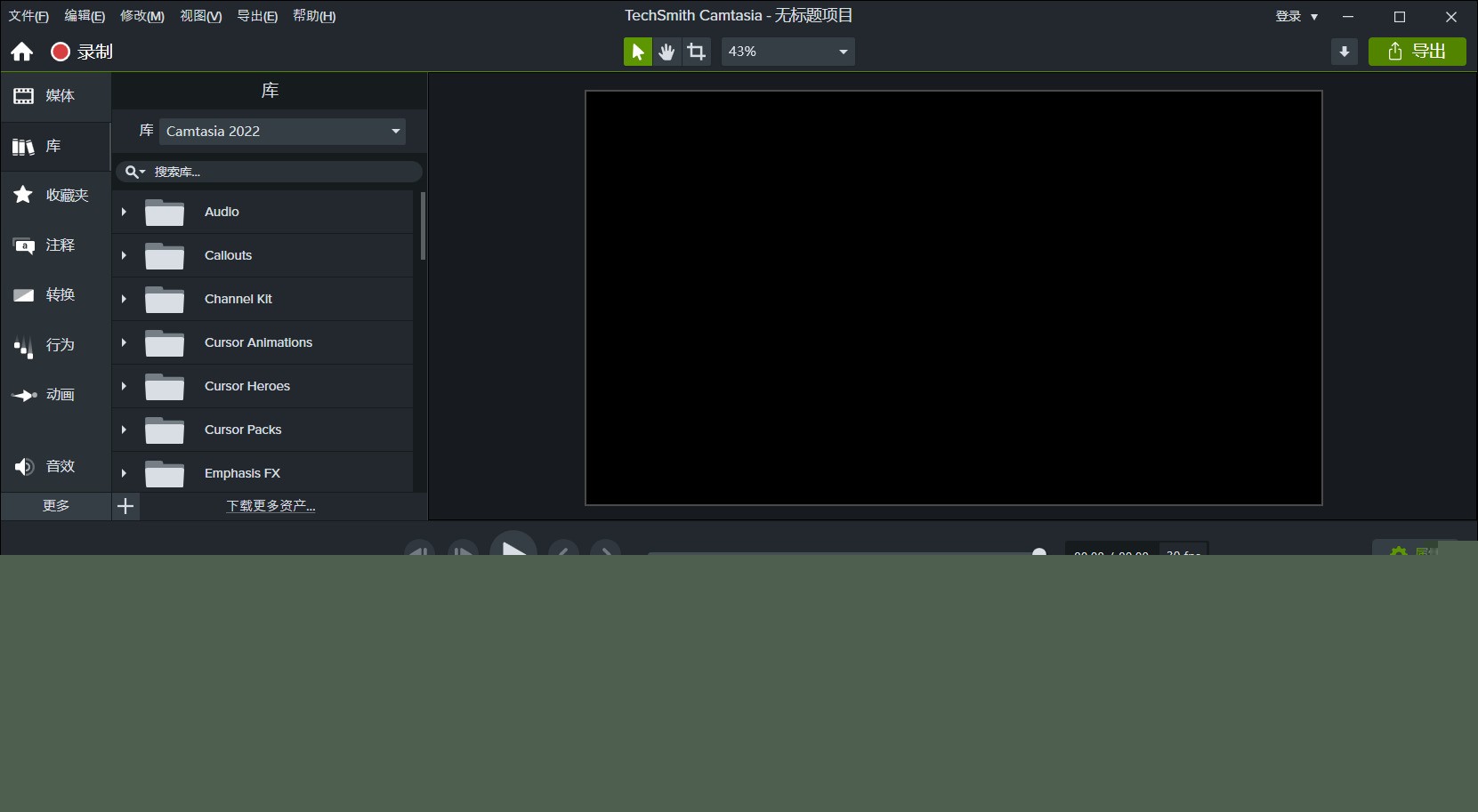Open the 音效 (Audio Effects) panel

pyautogui.click(x=55, y=465)
